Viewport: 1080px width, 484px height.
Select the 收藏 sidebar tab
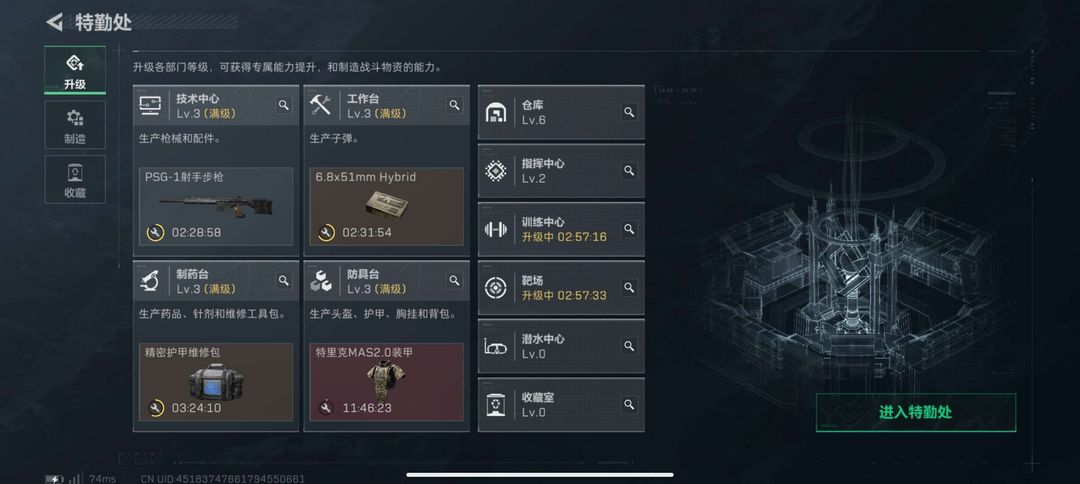point(75,179)
